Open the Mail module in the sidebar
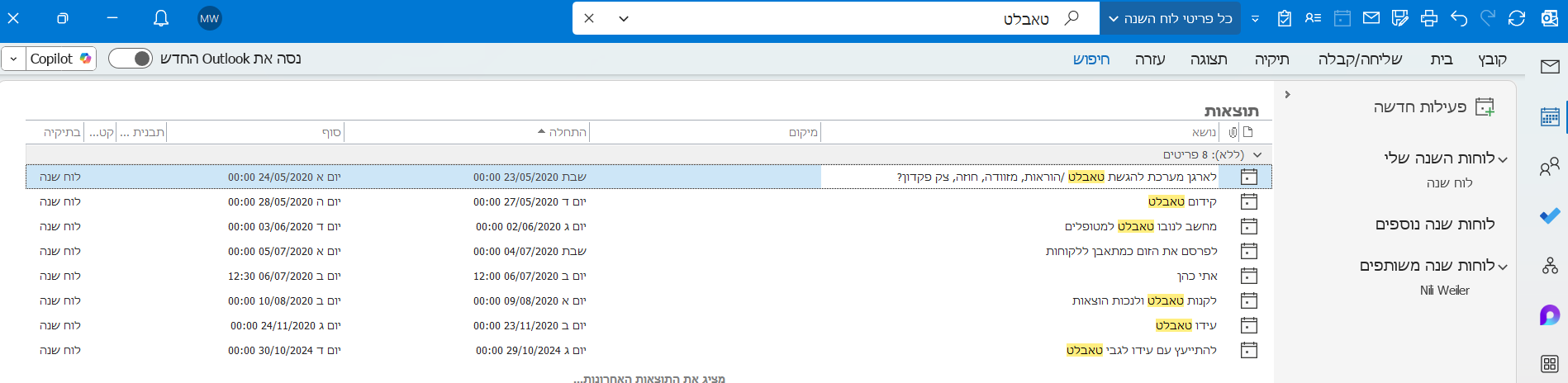 1550,66
